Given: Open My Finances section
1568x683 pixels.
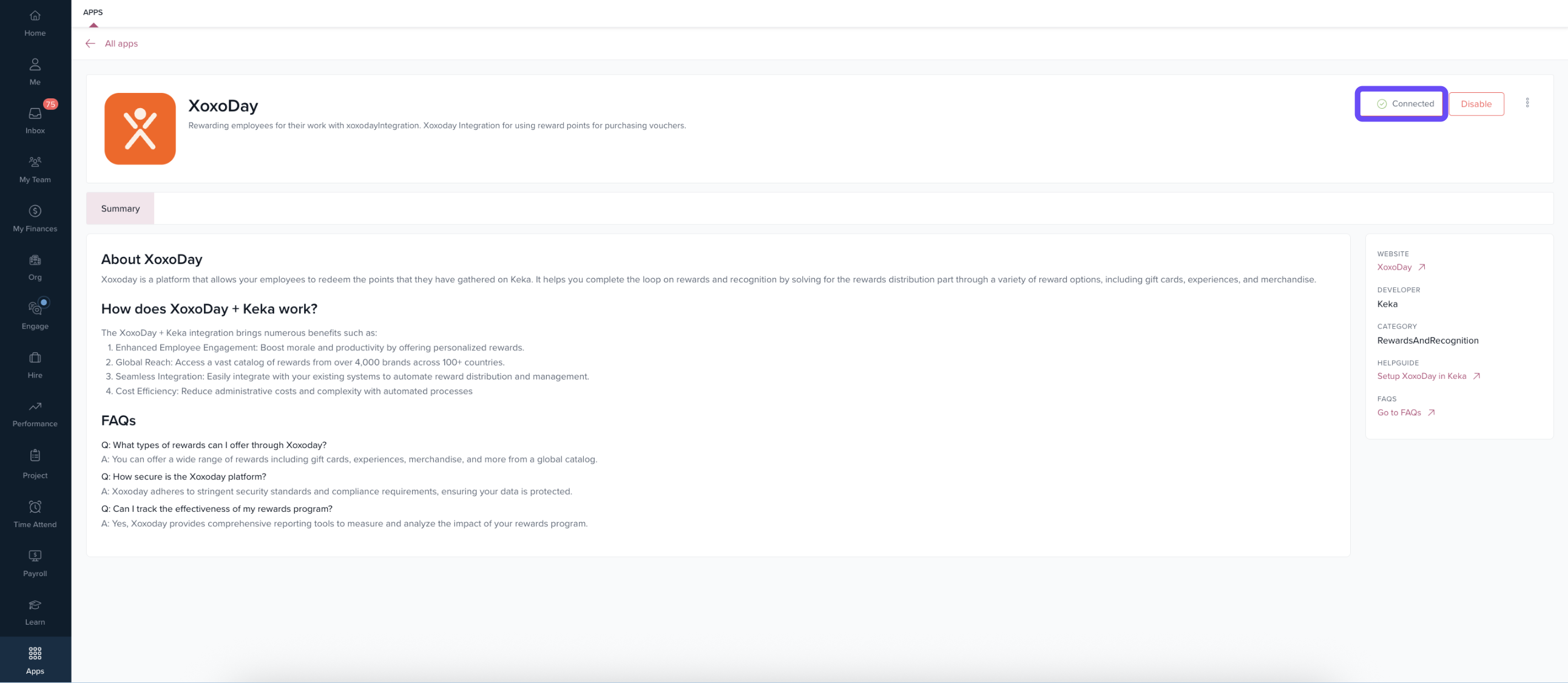Looking at the screenshot, I should [x=35, y=219].
